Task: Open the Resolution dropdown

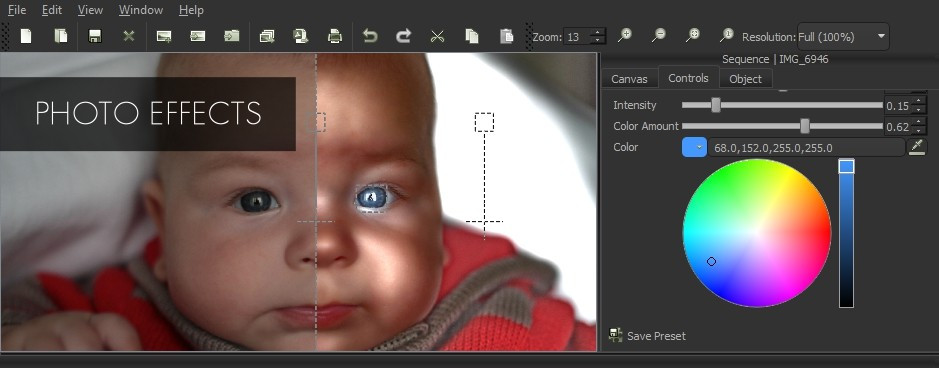Action: pyautogui.click(x=843, y=37)
